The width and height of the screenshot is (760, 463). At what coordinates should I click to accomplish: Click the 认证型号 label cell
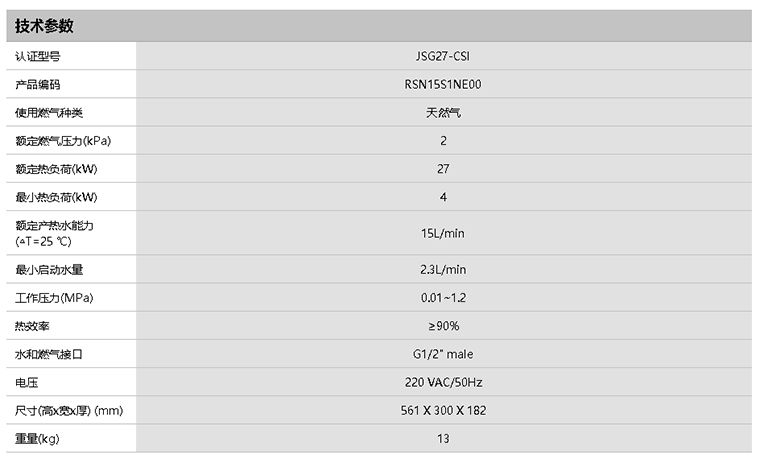(37, 56)
